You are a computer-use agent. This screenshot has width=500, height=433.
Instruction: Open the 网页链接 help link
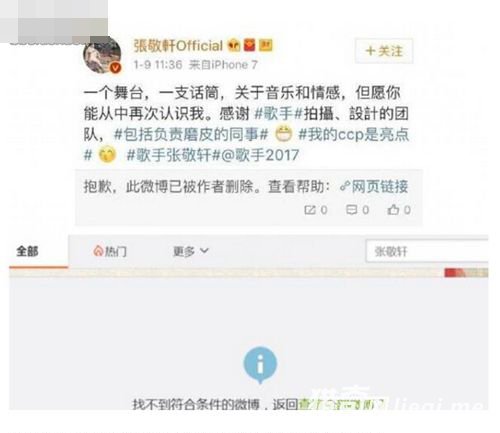tap(374, 186)
